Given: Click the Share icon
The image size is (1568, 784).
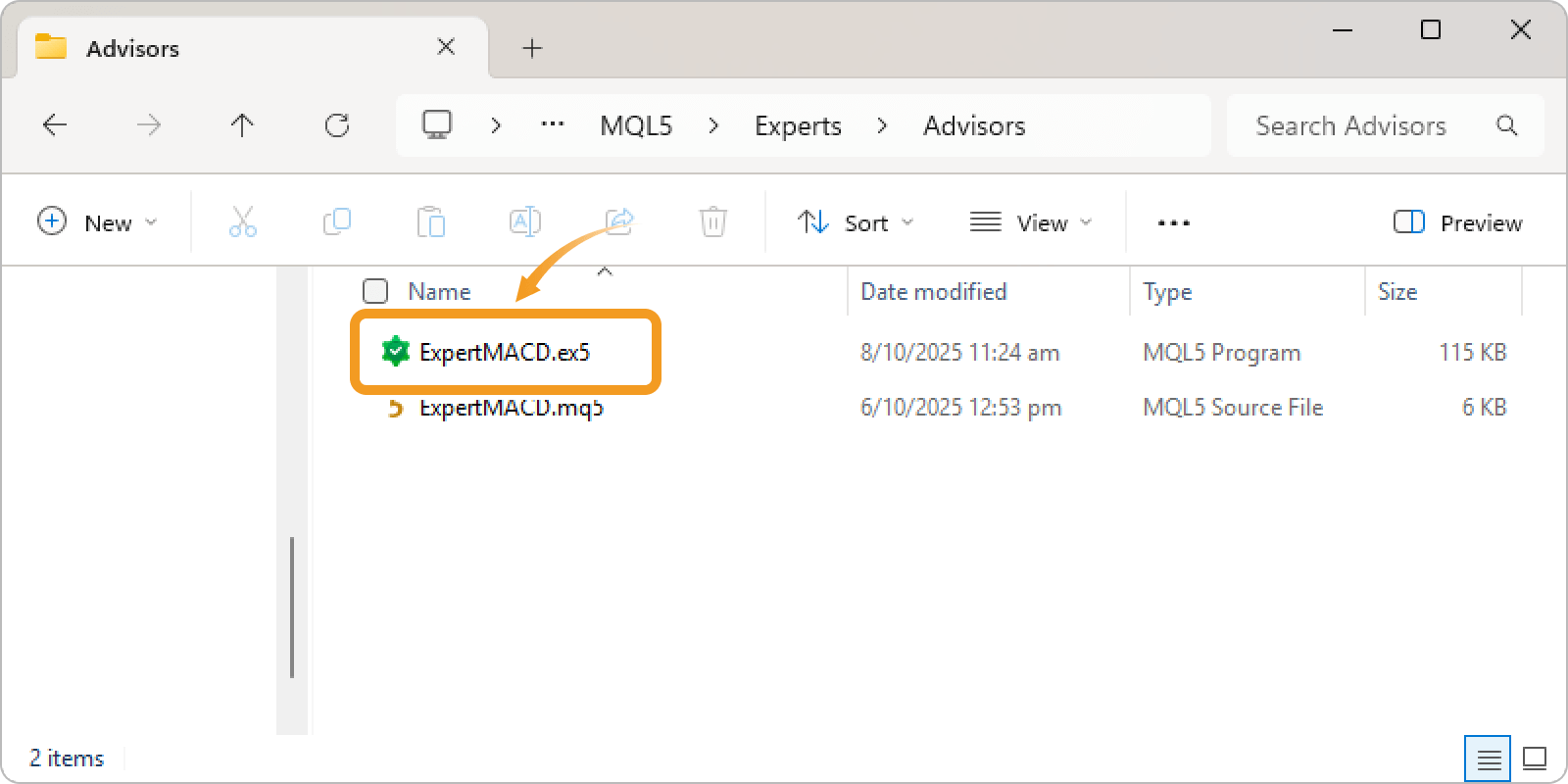Looking at the screenshot, I should pos(619,222).
